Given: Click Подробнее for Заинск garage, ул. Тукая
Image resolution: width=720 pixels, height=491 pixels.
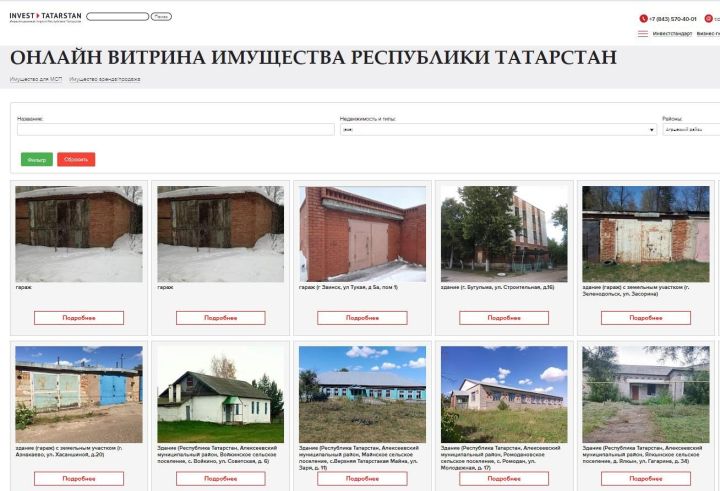Looking at the screenshot, I should click(362, 318).
